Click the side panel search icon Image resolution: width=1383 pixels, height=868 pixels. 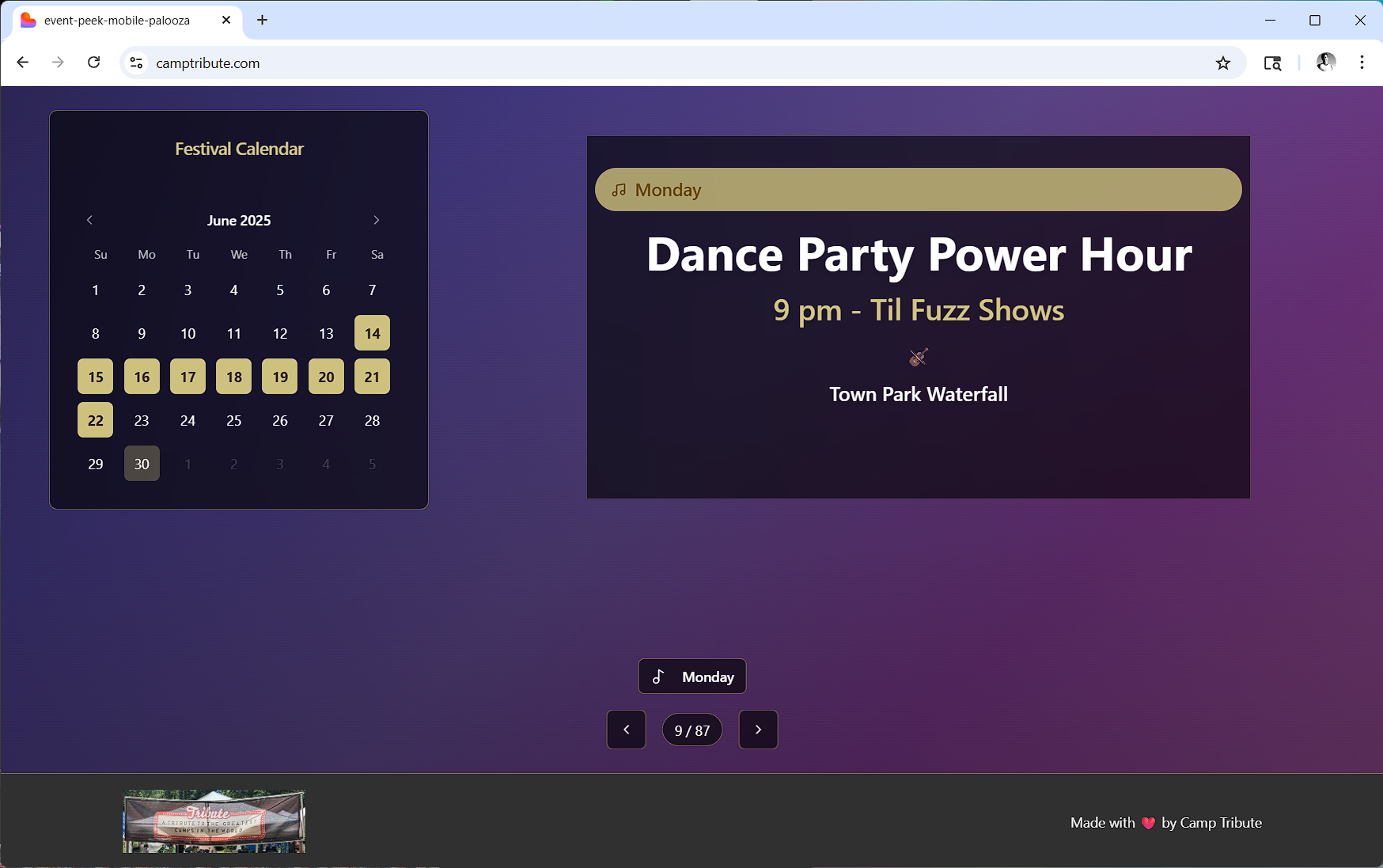tap(1272, 63)
